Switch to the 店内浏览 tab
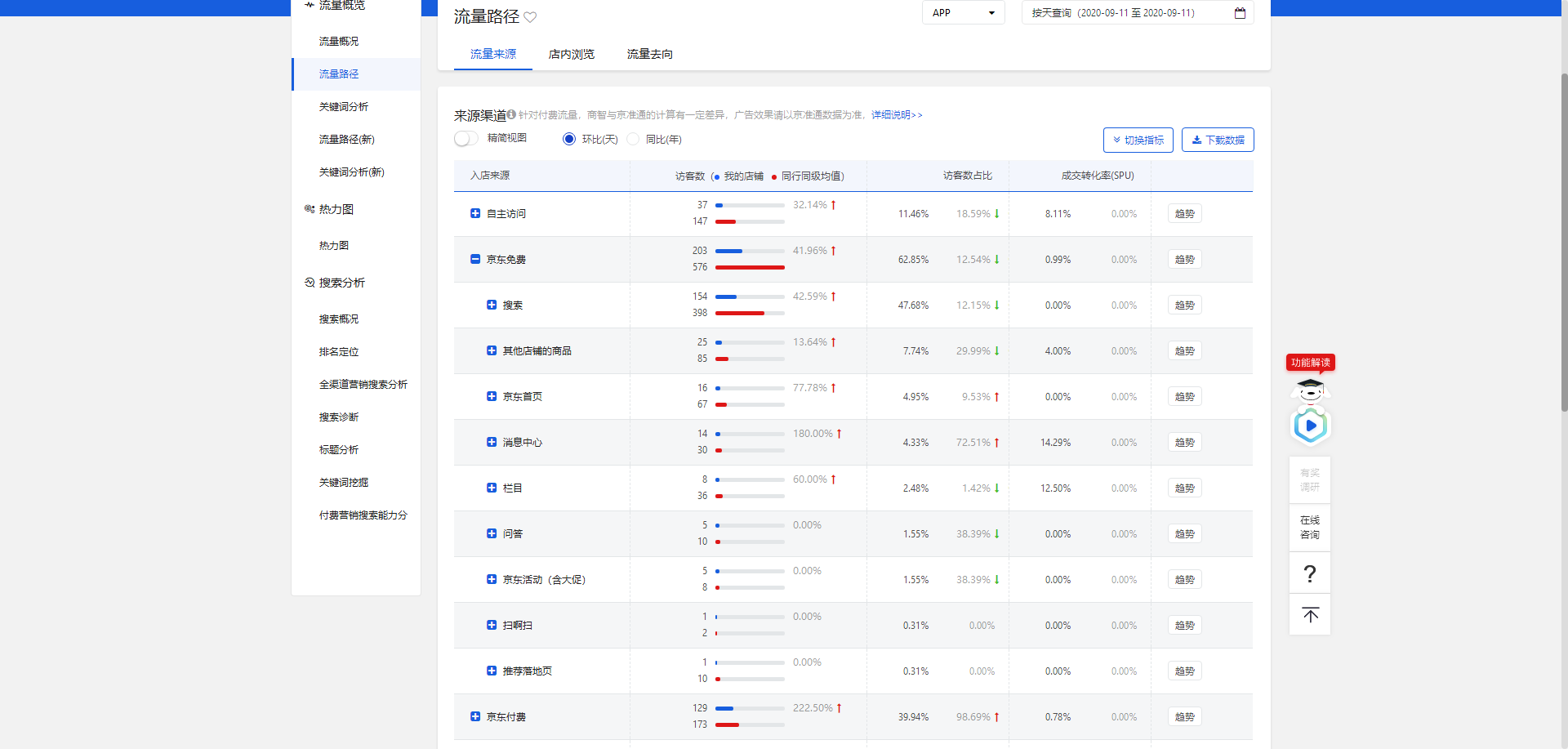The image size is (1568, 749). (571, 54)
